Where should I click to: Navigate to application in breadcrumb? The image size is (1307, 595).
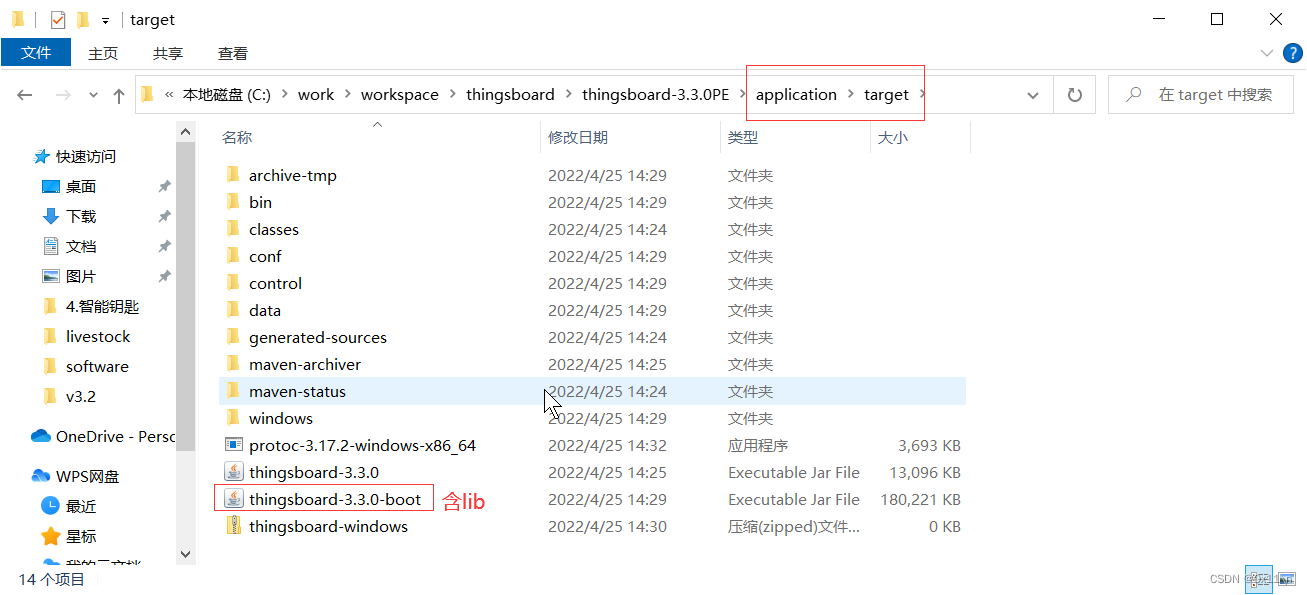796,95
